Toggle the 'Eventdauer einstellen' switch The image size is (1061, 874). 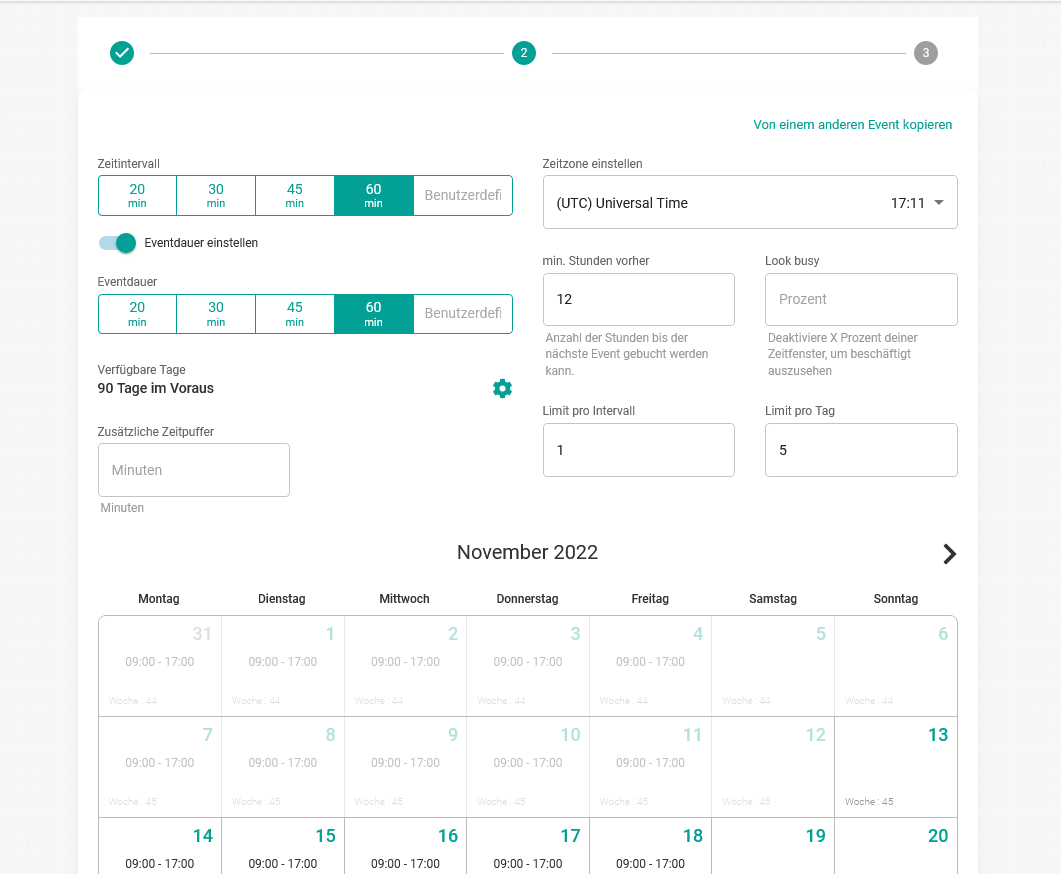tap(118, 243)
